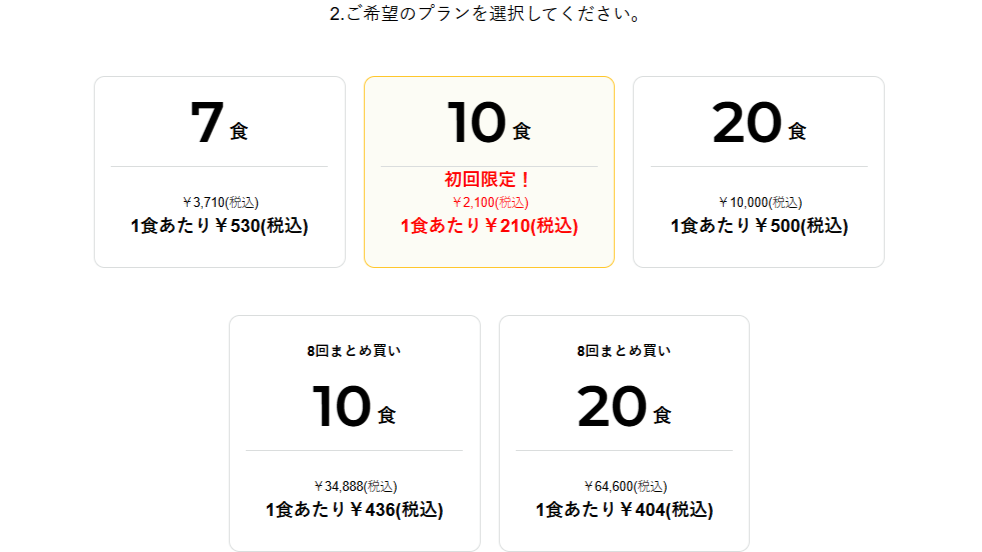Click the large 7 number
The image size is (982, 552).
pos(206,124)
